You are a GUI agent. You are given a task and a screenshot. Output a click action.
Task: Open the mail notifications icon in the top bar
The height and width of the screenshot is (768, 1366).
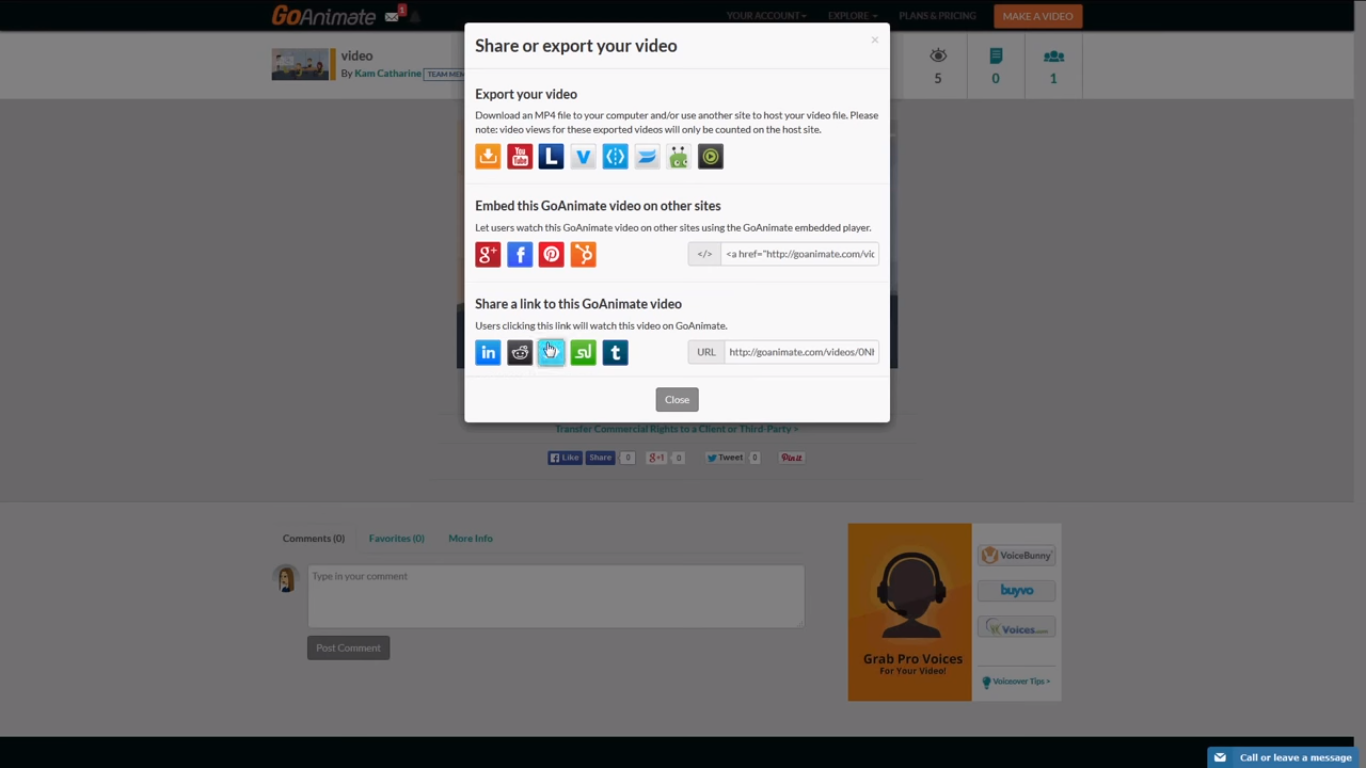click(391, 16)
